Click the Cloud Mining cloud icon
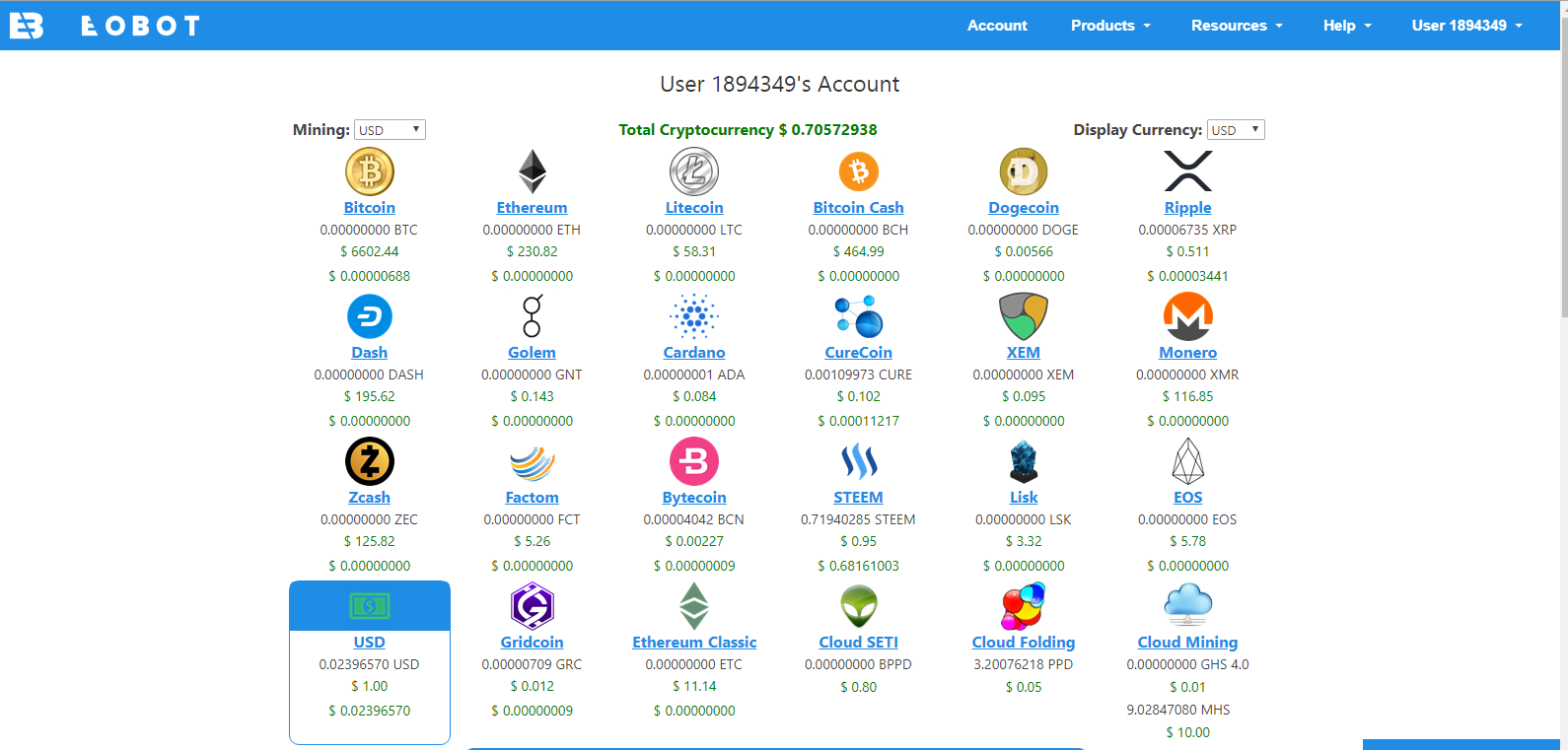The width and height of the screenshot is (1568, 750). [1188, 605]
